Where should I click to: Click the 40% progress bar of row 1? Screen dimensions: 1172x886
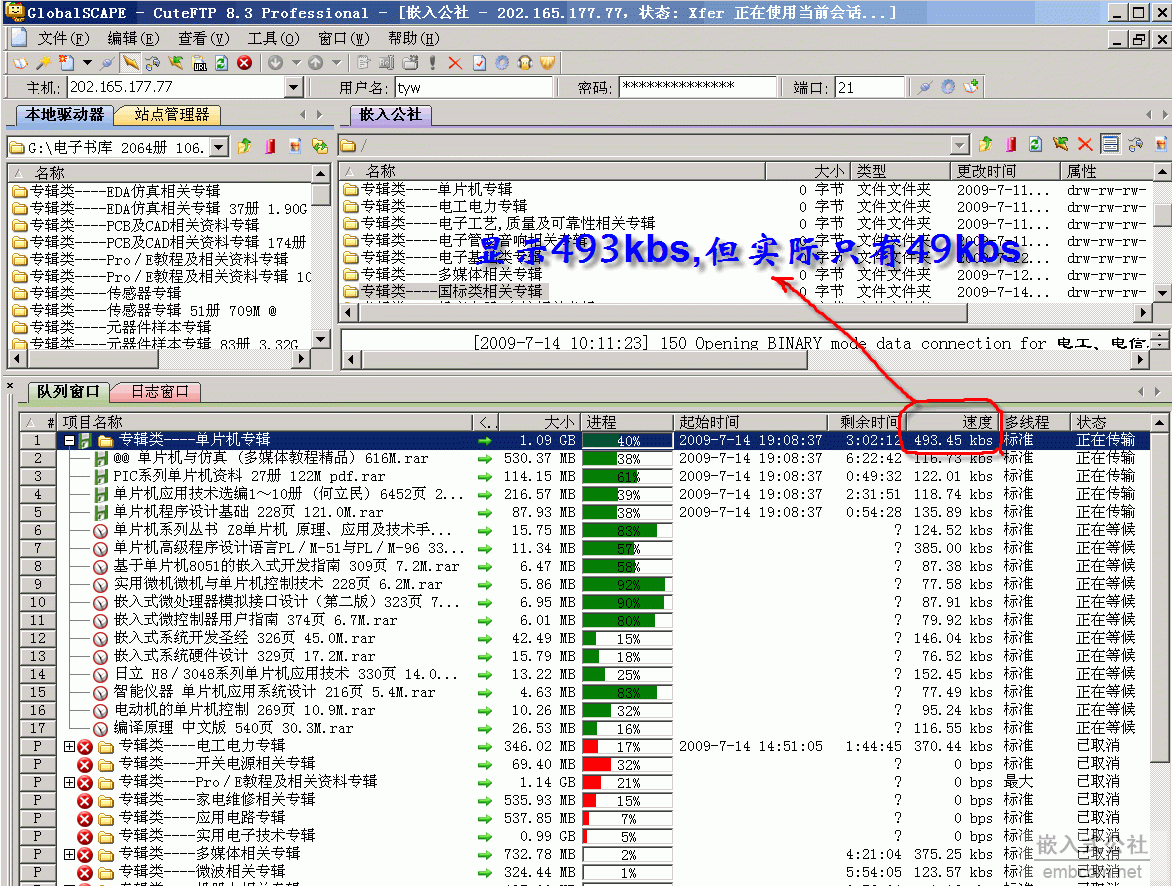point(626,440)
